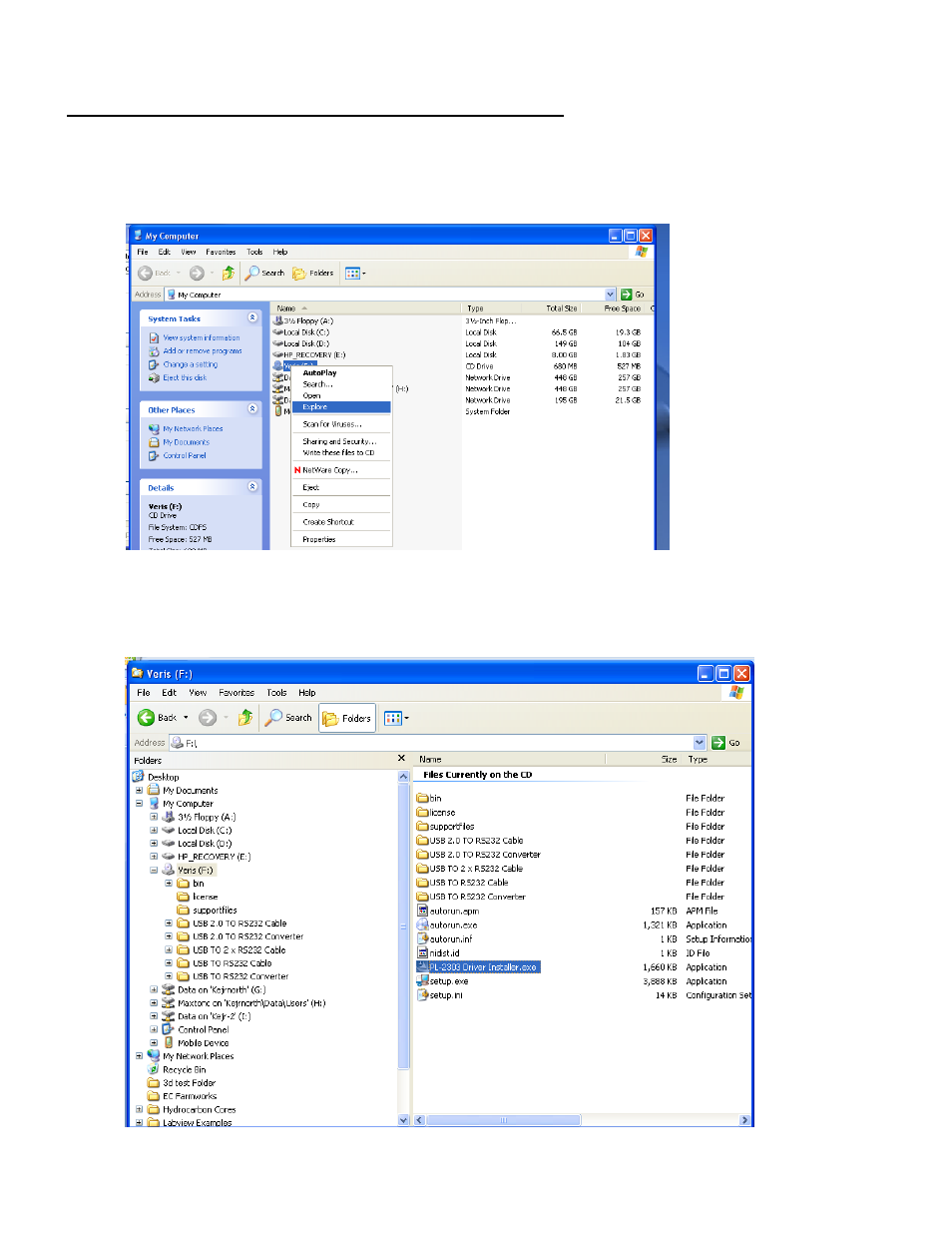Click Folders button in My Computer toolbar
The height and width of the screenshot is (1233, 952).
313,273
